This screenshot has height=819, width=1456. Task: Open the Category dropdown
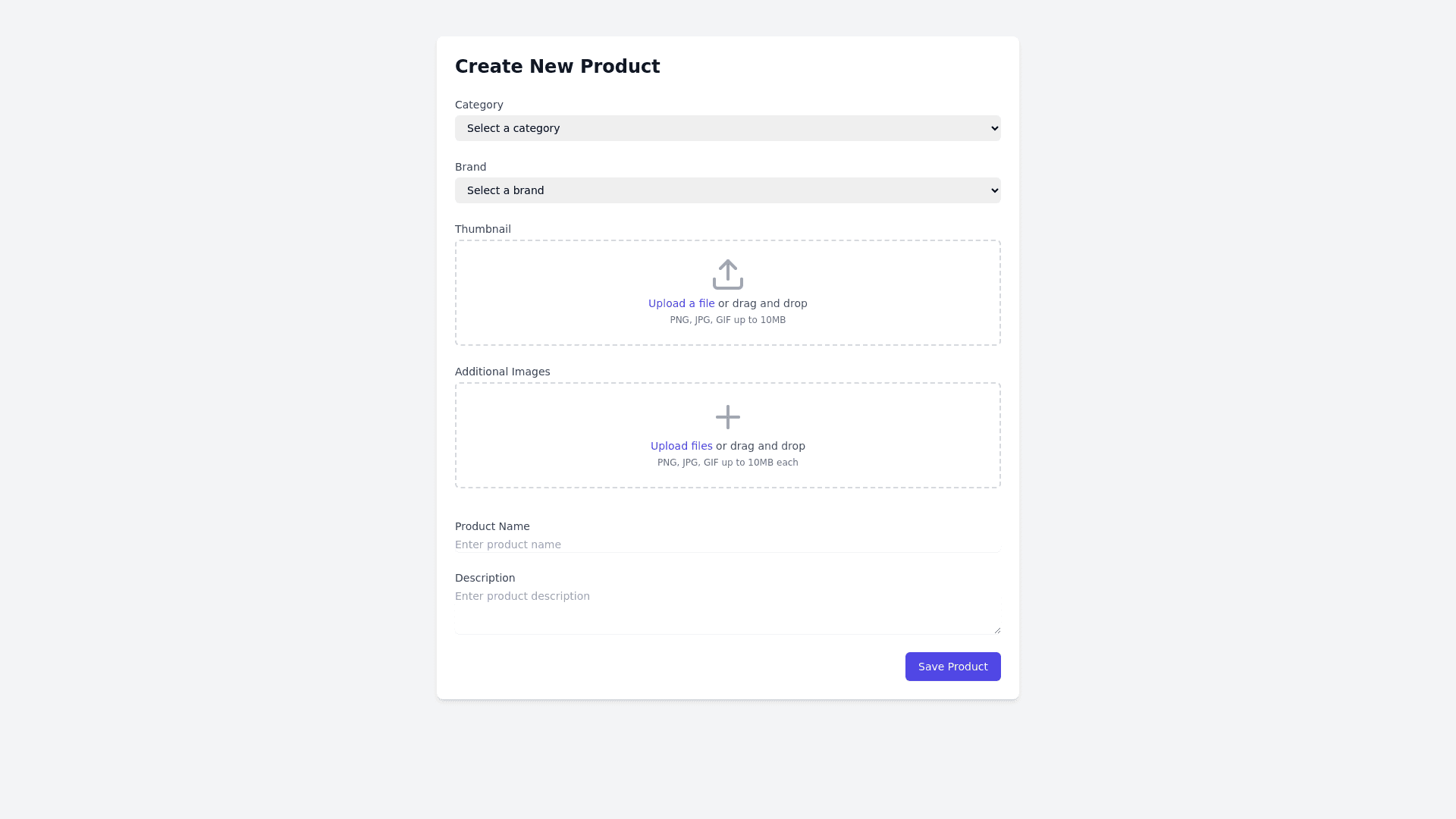coord(726,128)
